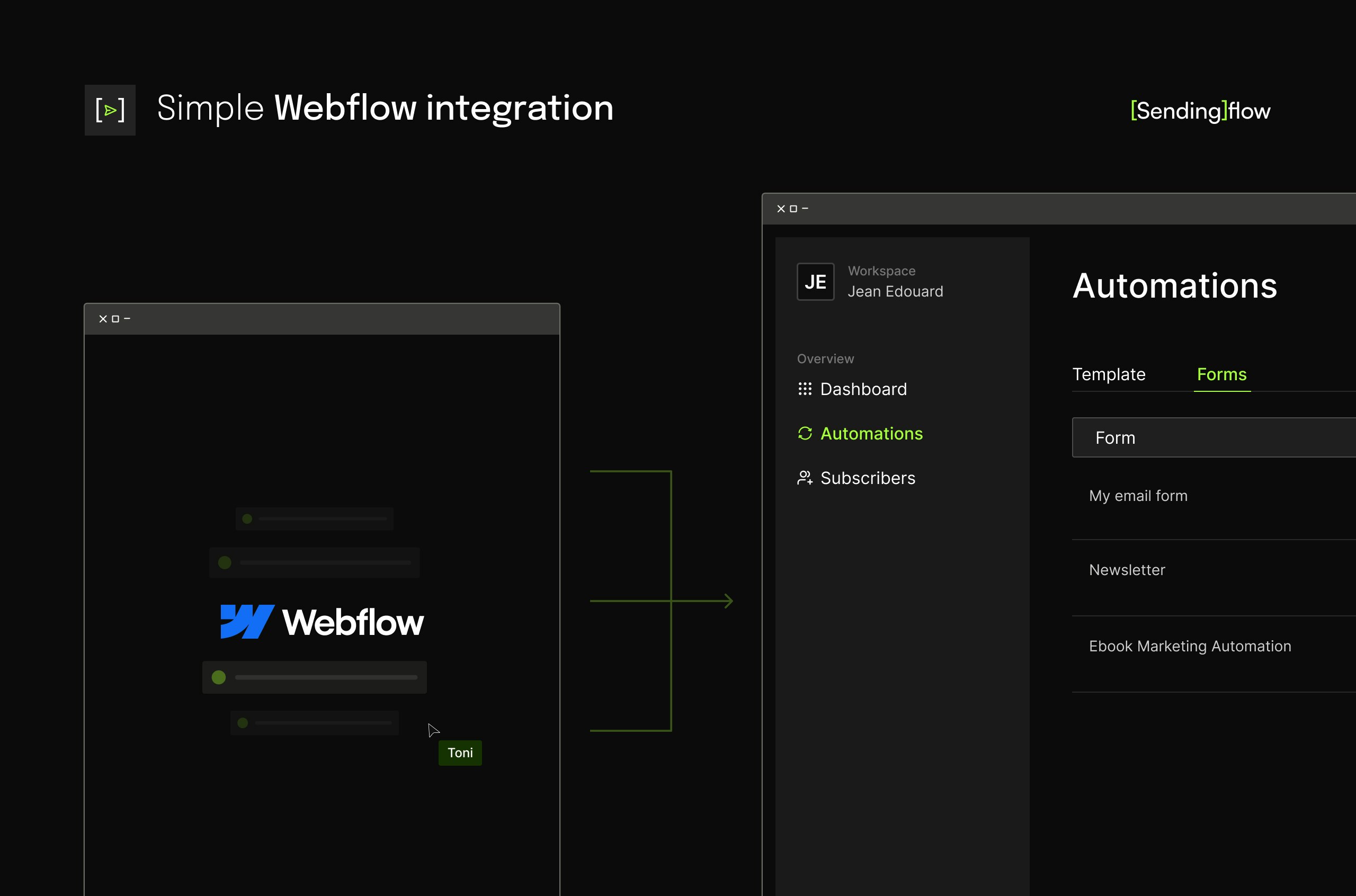The image size is (1356, 896).
Task: Open the Subscribers sidebar item
Action: [868, 478]
